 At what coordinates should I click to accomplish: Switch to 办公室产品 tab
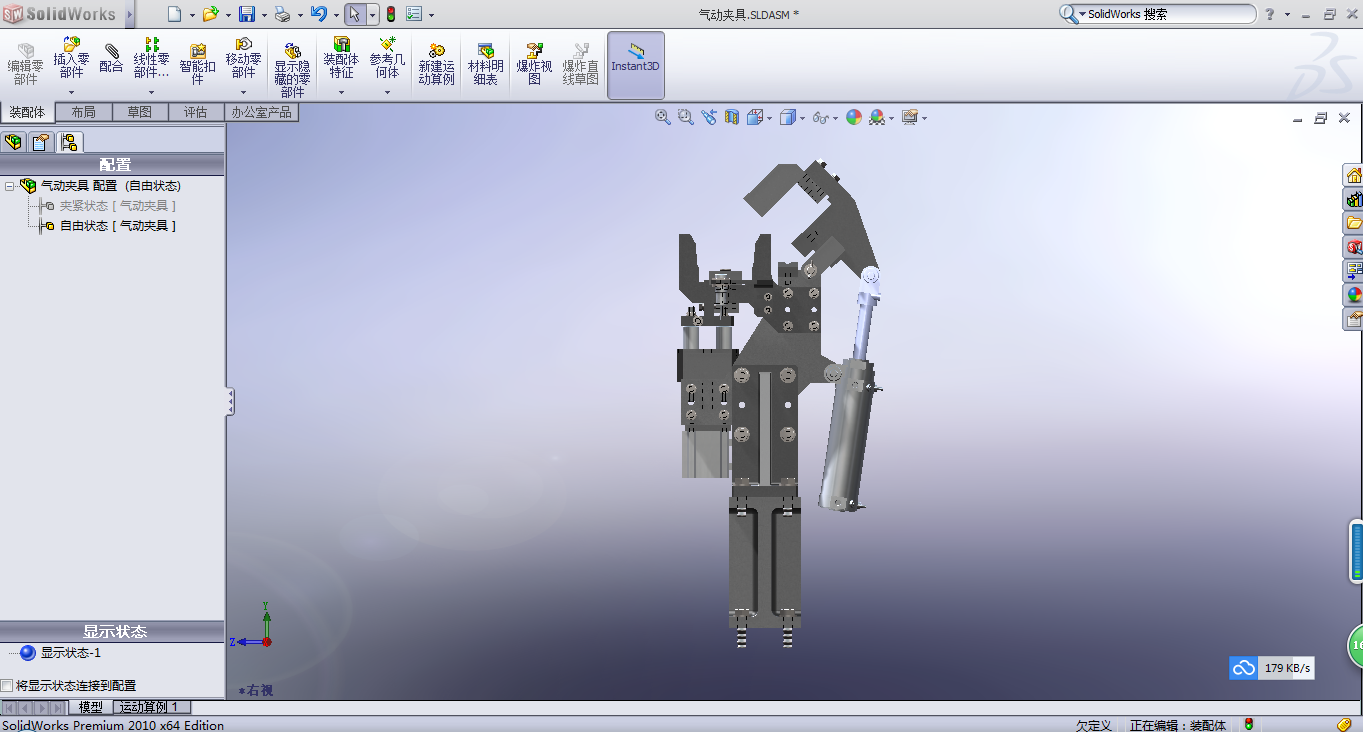262,112
